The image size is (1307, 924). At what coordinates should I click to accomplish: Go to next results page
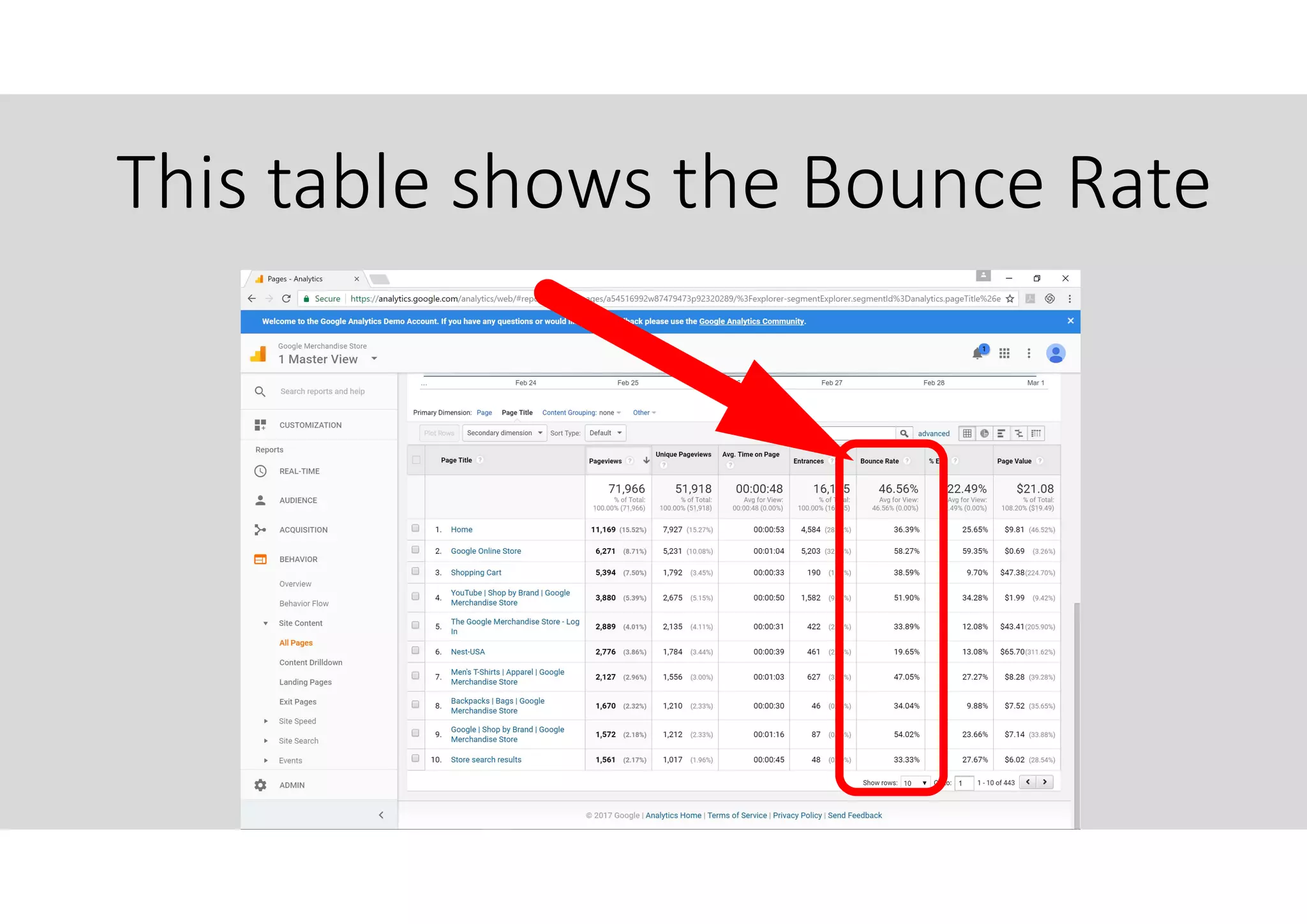tap(1045, 782)
